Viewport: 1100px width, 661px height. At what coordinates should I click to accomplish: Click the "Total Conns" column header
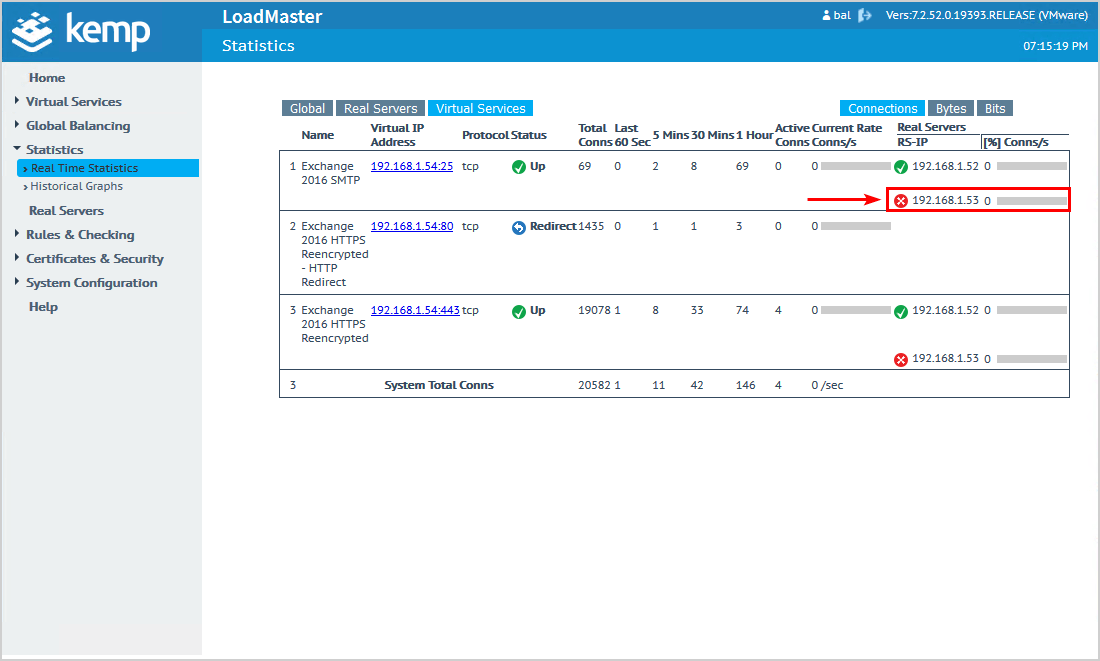[594, 135]
